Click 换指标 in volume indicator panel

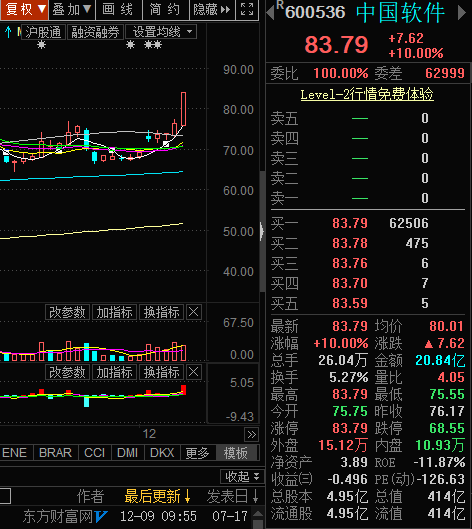coord(162,312)
